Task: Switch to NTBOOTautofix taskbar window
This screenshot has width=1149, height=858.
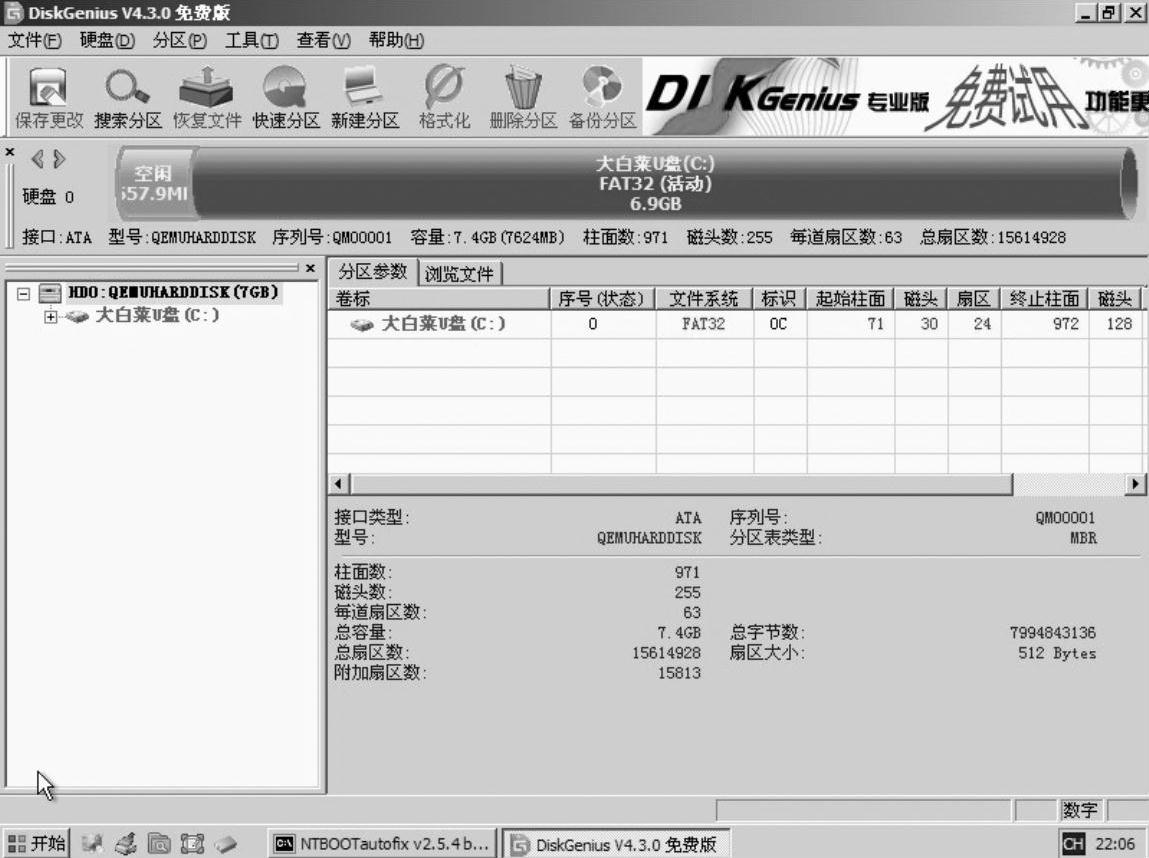Action: 383,843
